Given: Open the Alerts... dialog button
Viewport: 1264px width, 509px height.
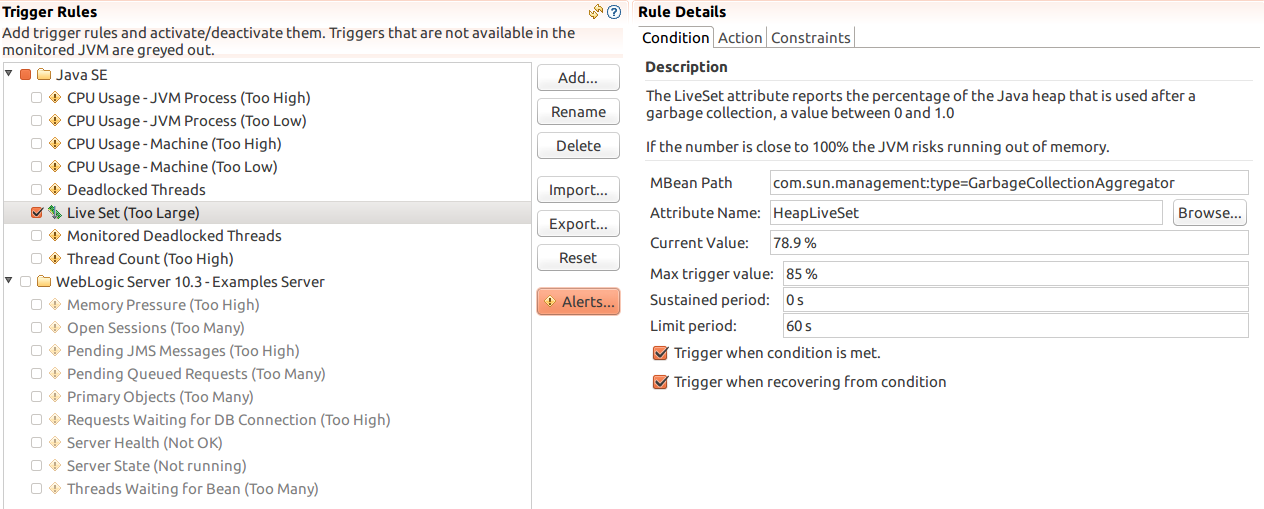Looking at the screenshot, I should click(578, 301).
